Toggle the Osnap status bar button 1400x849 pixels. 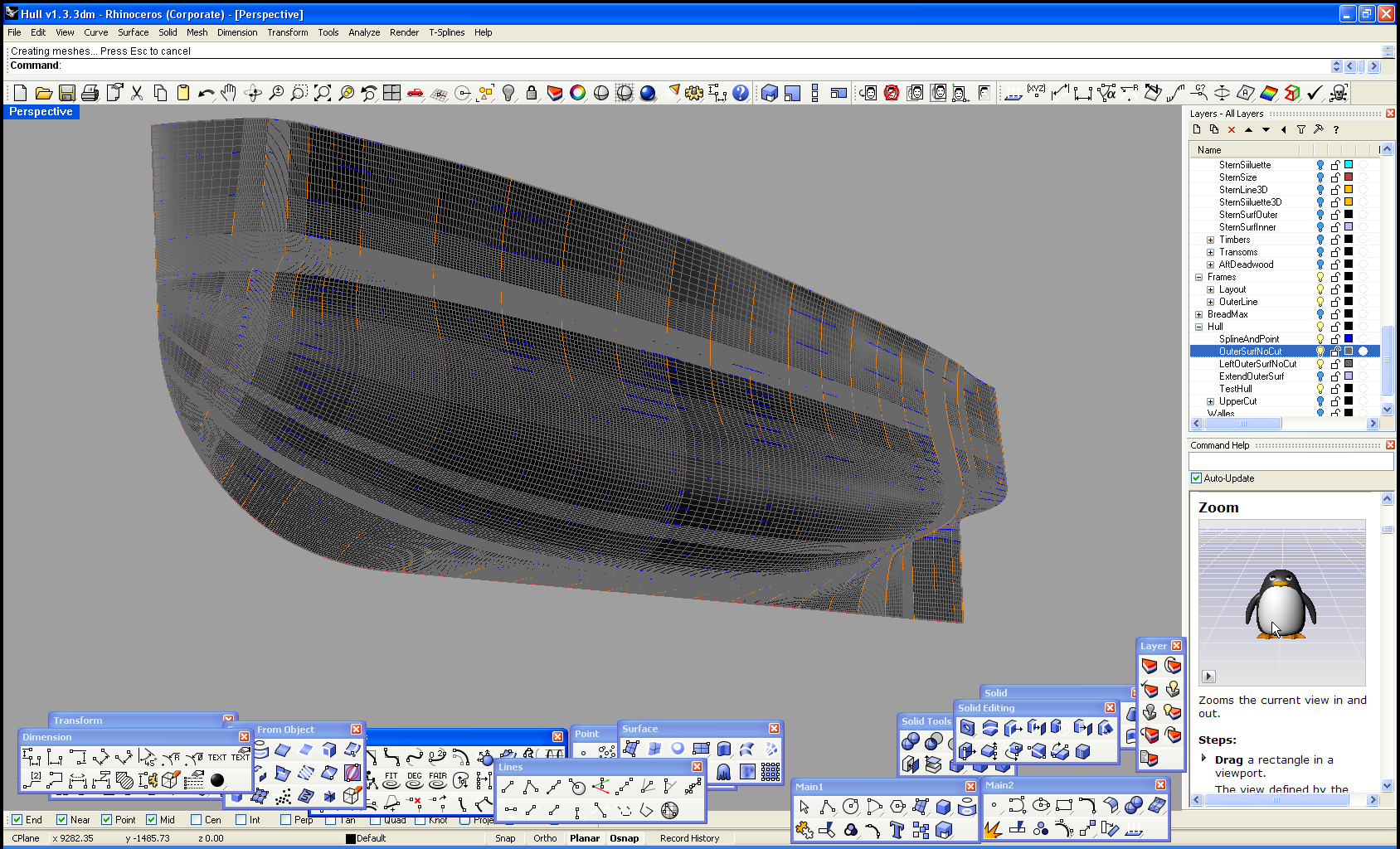pos(625,838)
